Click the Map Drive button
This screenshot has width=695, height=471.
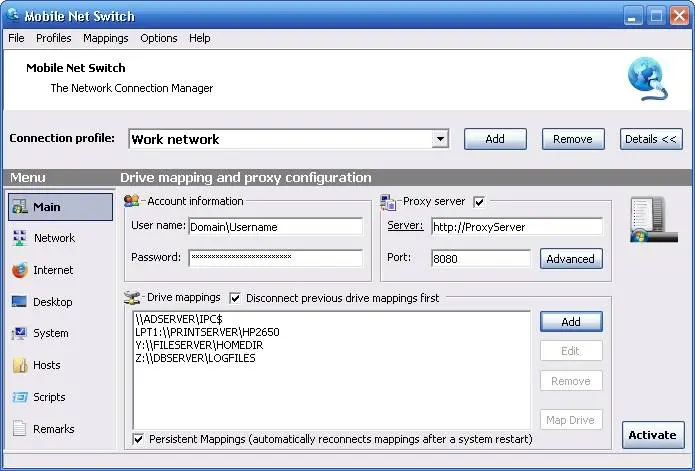click(571, 420)
